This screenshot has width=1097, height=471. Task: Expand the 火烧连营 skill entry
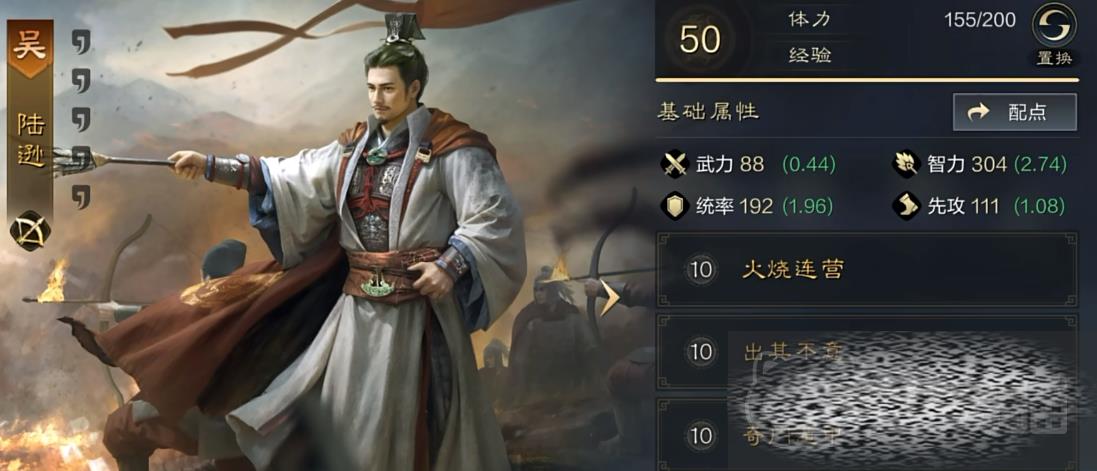867,270
